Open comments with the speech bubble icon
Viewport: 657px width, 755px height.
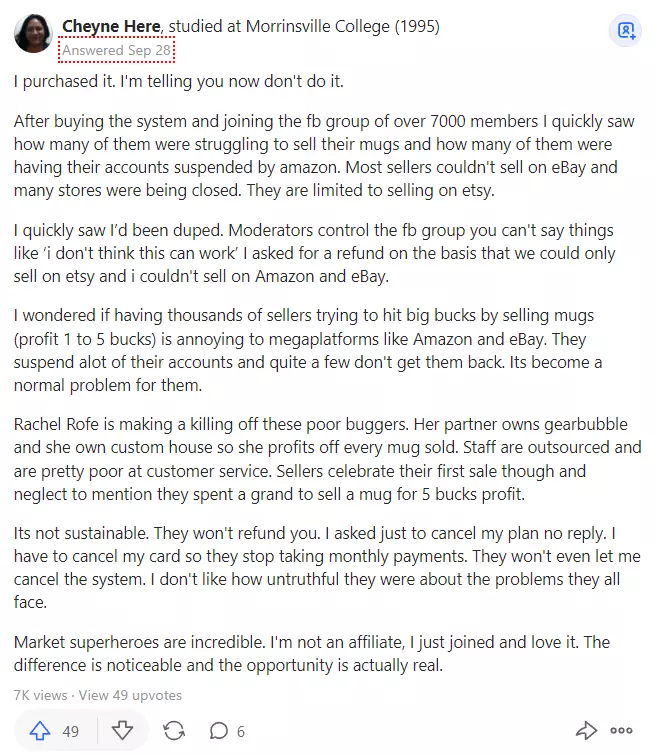pos(218,731)
